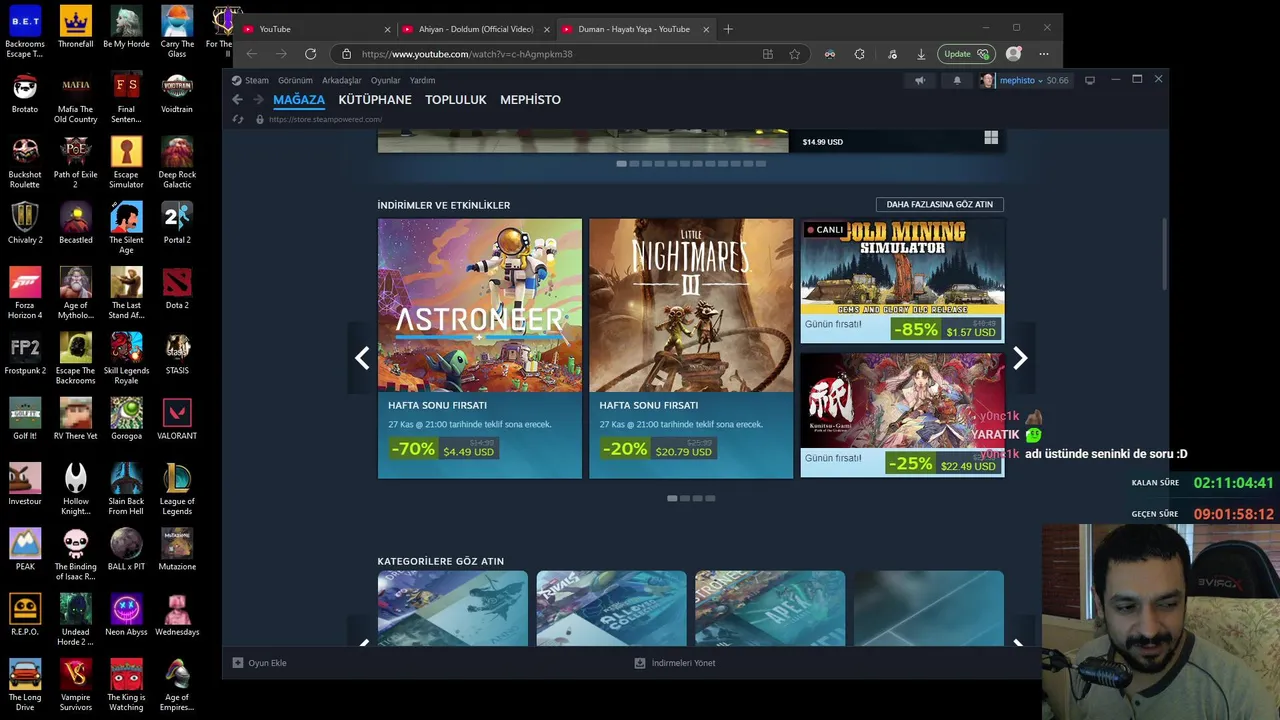Select first deals carousel page dot
The height and width of the screenshot is (720, 1280).
point(672,498)
